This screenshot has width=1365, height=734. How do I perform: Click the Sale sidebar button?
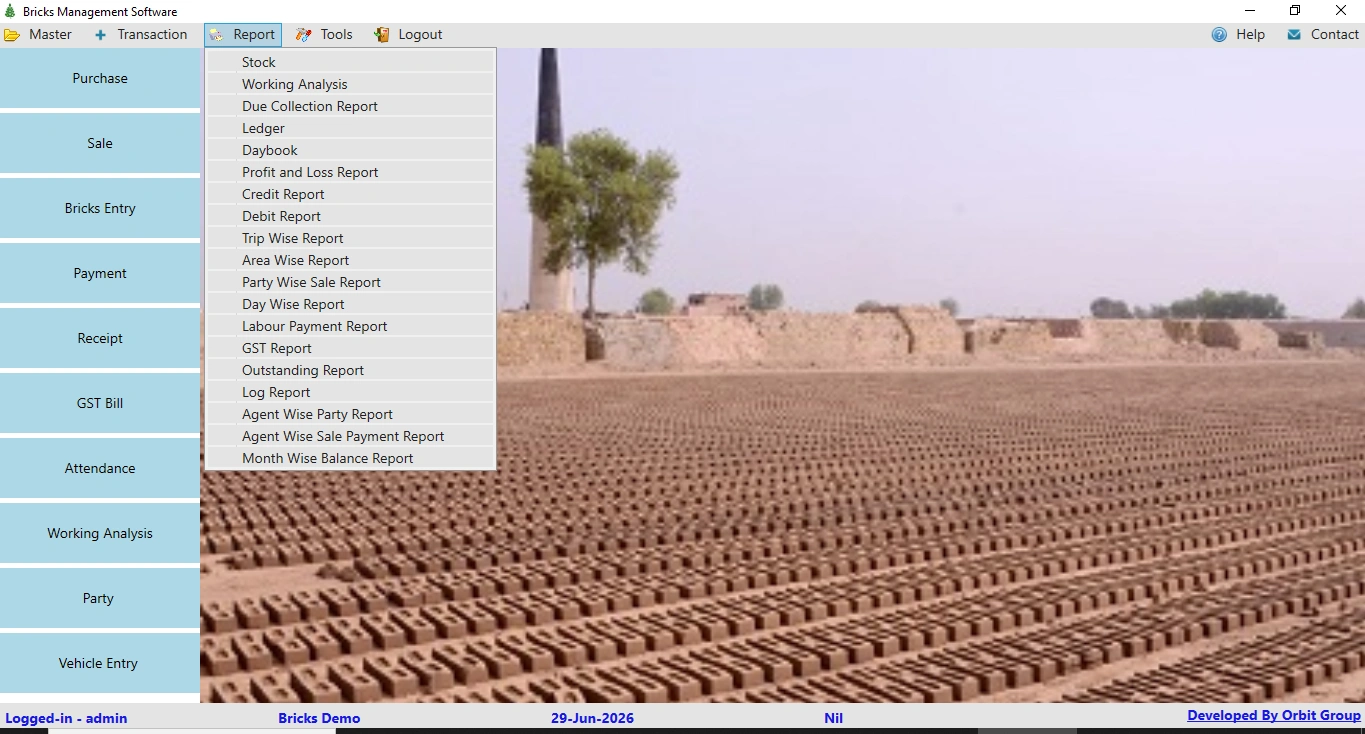100,143
